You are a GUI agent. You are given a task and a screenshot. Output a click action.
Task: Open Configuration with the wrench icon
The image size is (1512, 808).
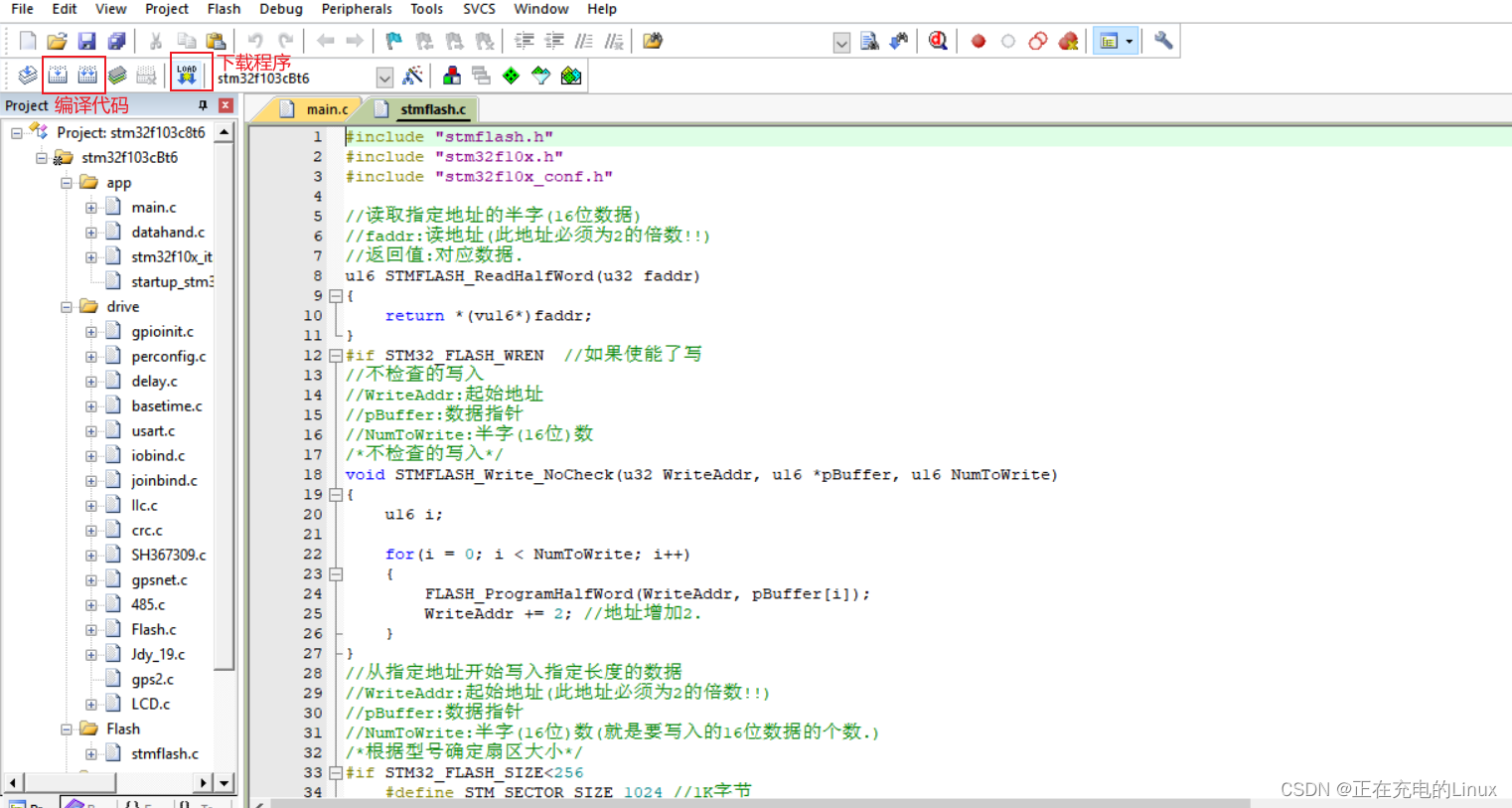[x=1163, y=41]
